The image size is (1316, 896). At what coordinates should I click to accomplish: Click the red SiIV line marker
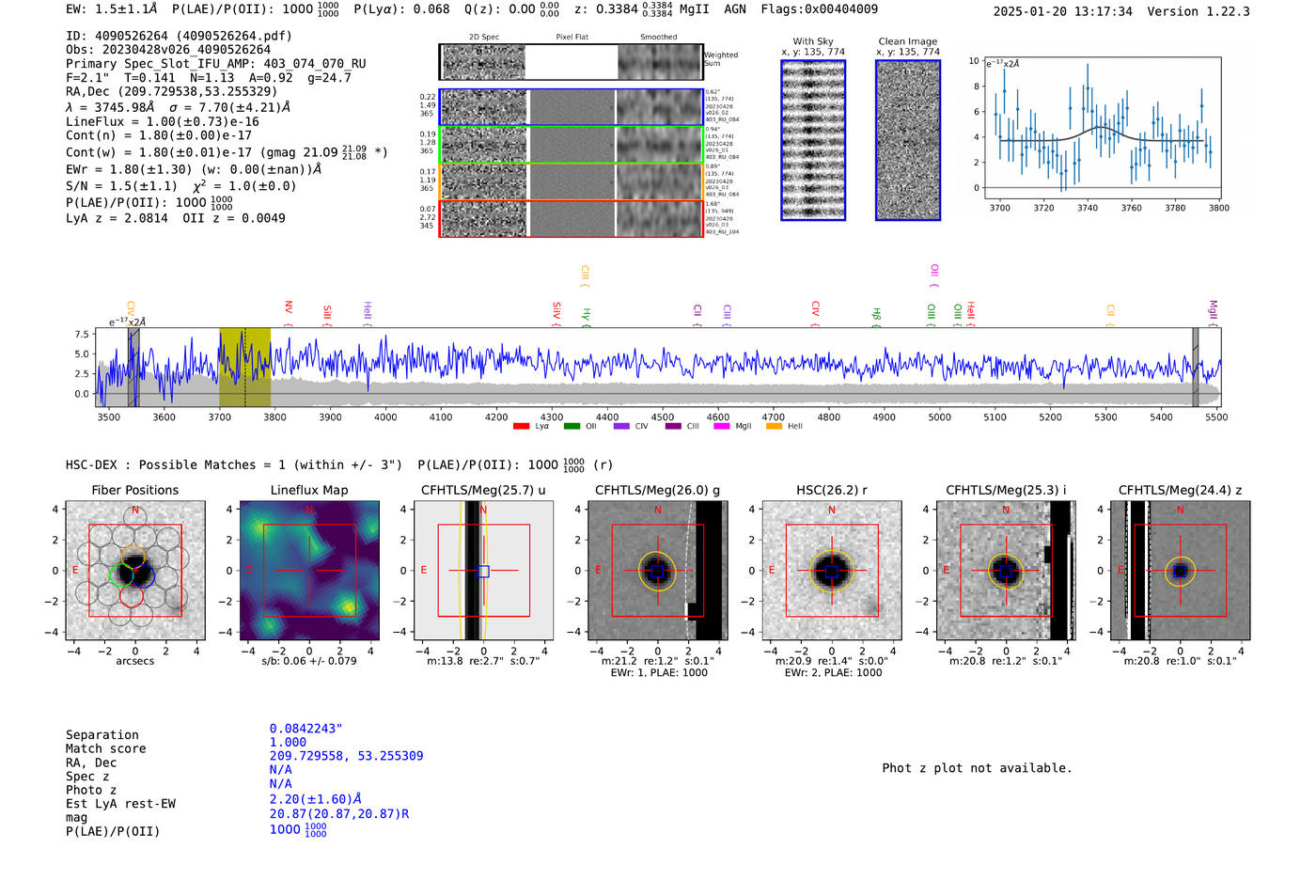point(556,314)
